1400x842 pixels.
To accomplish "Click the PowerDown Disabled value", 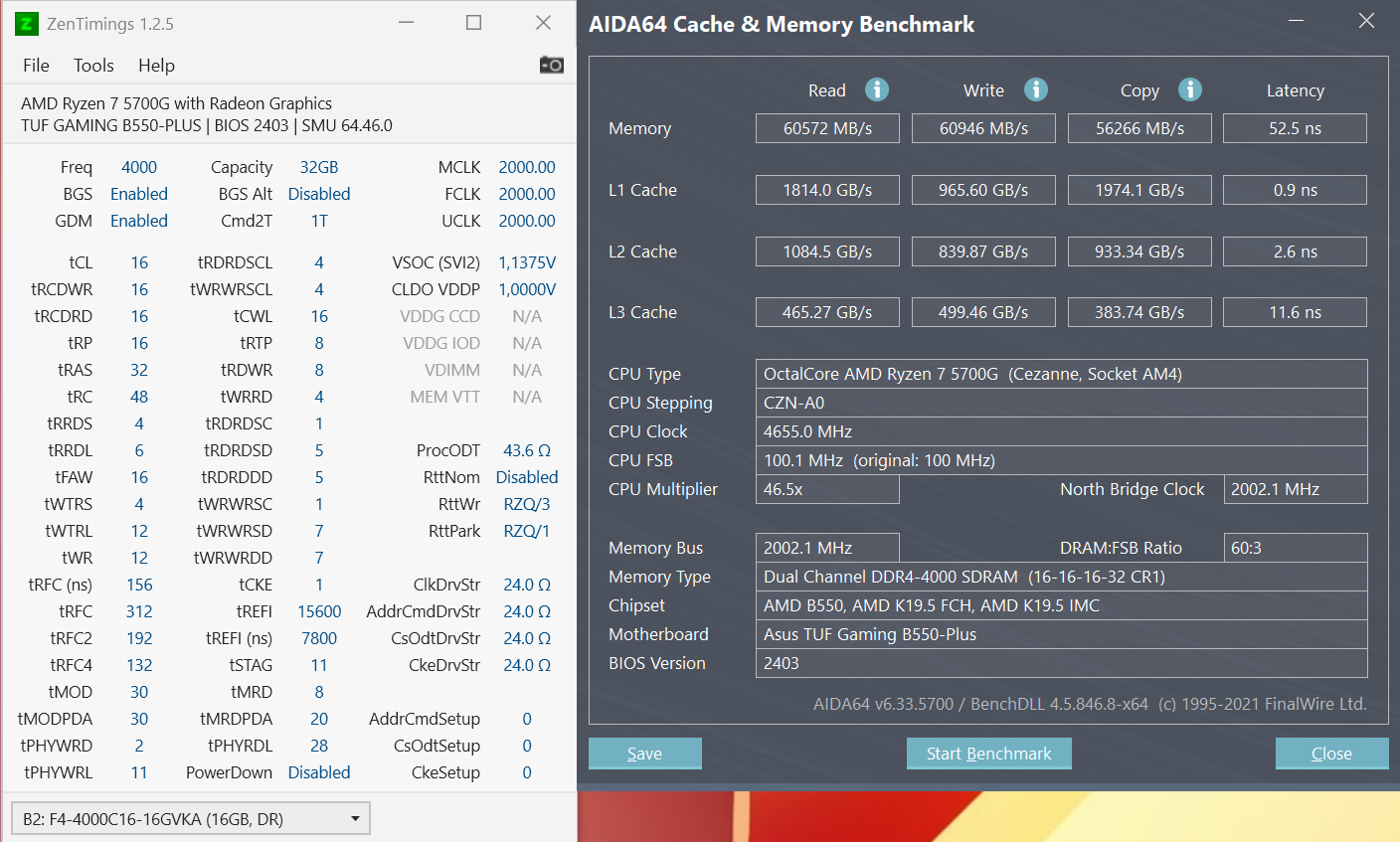I will coord(319,772).
